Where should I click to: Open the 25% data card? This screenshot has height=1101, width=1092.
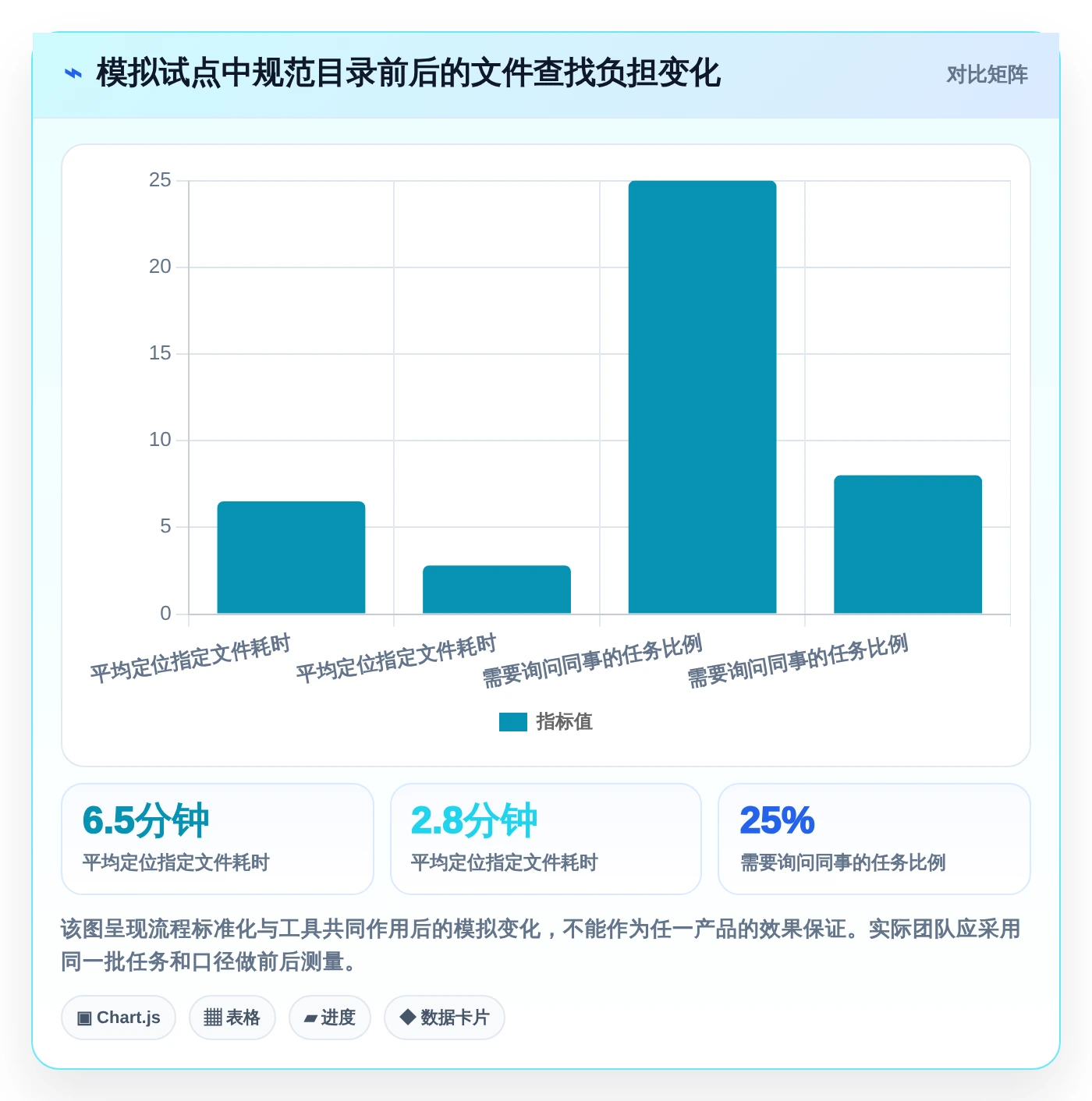[874, 839]
